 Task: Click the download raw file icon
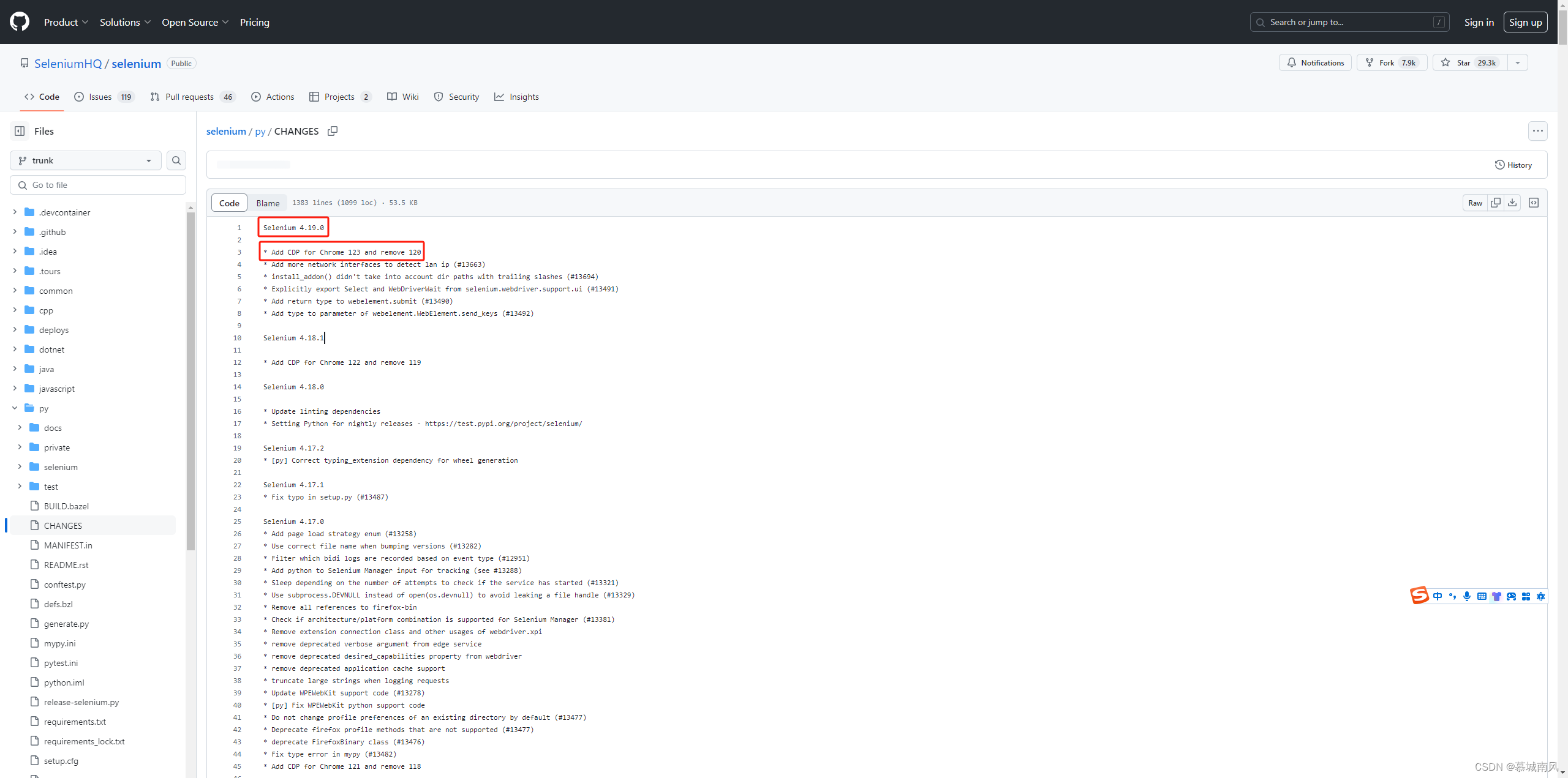pyautogui.click(x=1512, y=203)
